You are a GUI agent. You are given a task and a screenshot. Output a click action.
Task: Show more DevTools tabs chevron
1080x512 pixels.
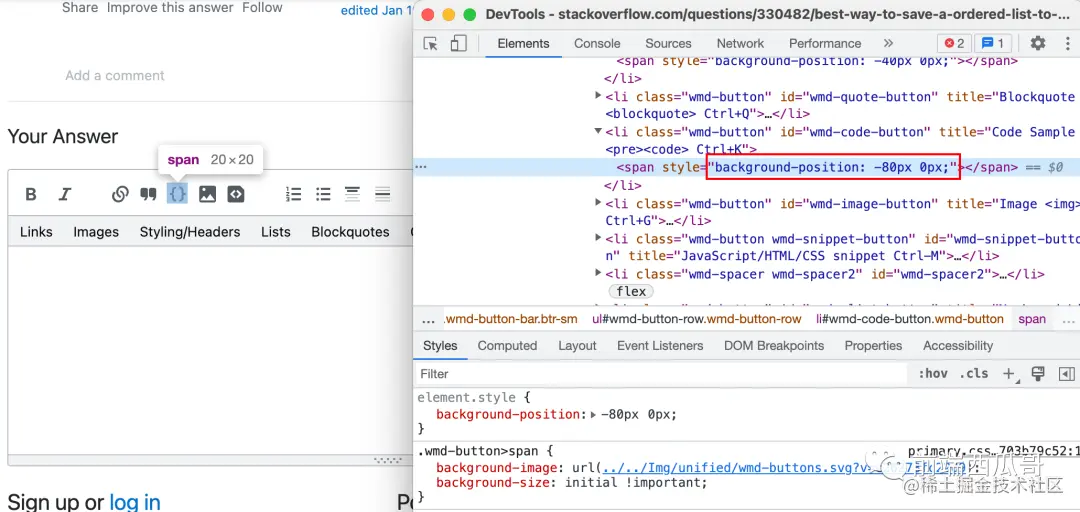(x=888, y=43)
